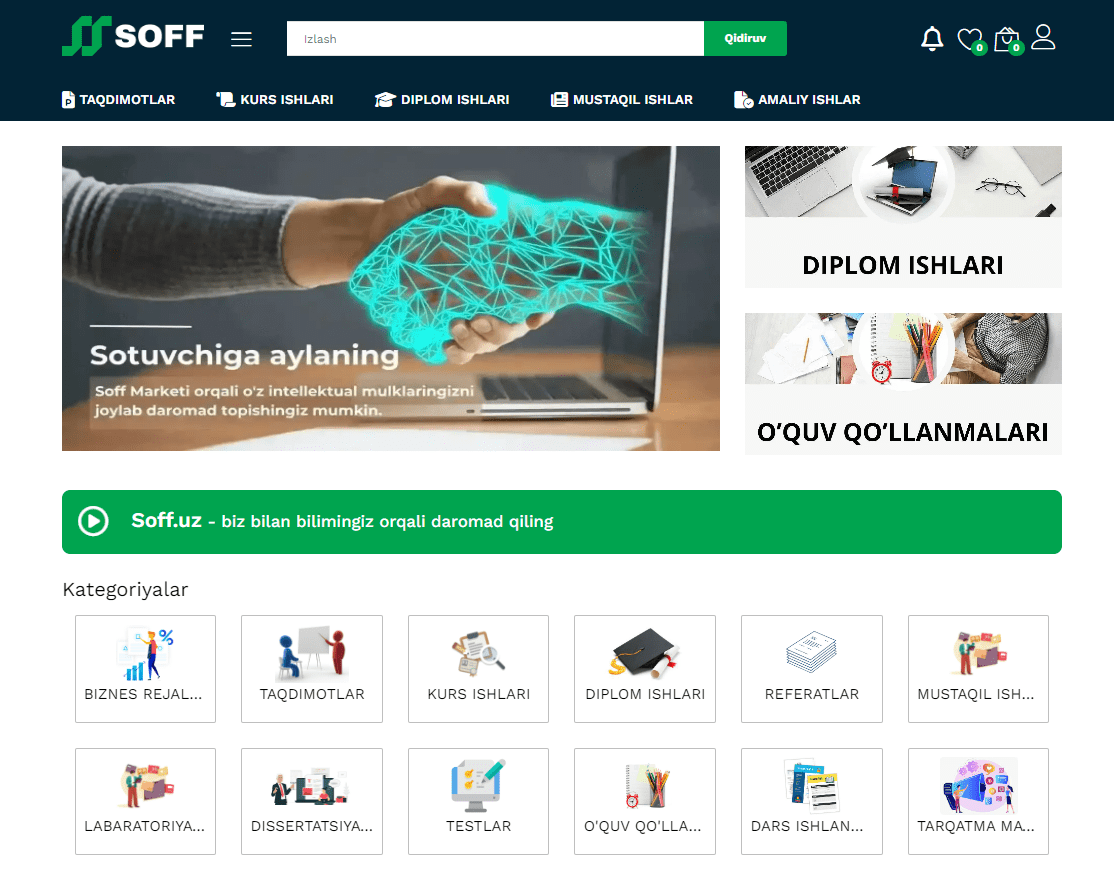Select the REFERATLAR category card
This screenshot has width=1114, height=877.
click(812, 669)
